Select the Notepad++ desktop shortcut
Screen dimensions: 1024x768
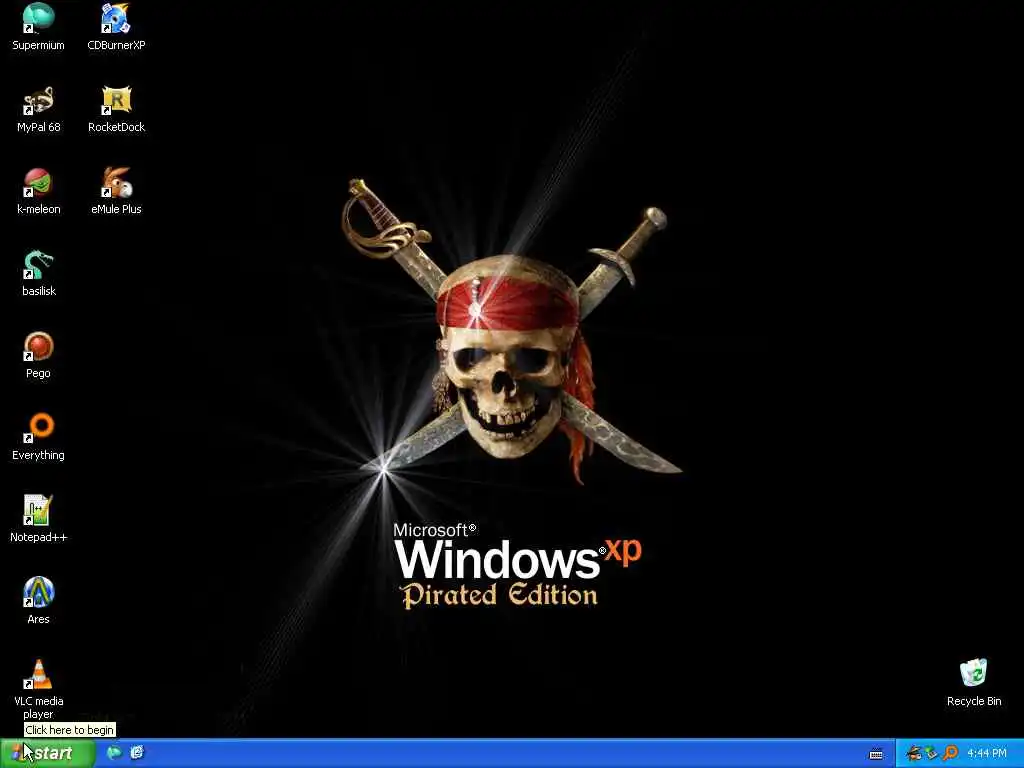pos(38,519)
